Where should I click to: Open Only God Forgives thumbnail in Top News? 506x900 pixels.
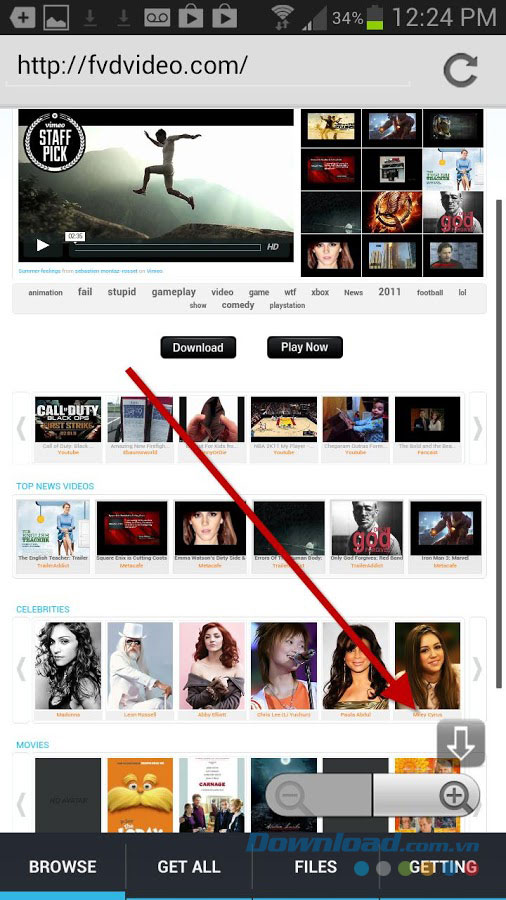point(367,528)
